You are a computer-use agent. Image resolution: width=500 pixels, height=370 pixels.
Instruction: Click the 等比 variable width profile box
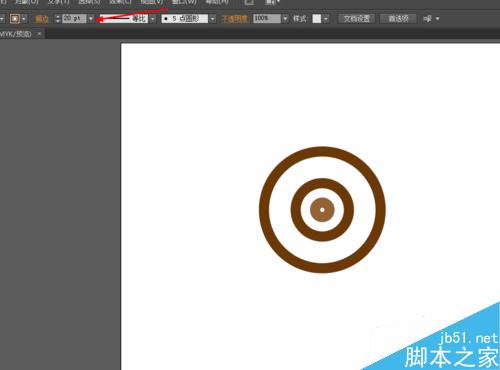pyautogui.click(x=124, y=19)
